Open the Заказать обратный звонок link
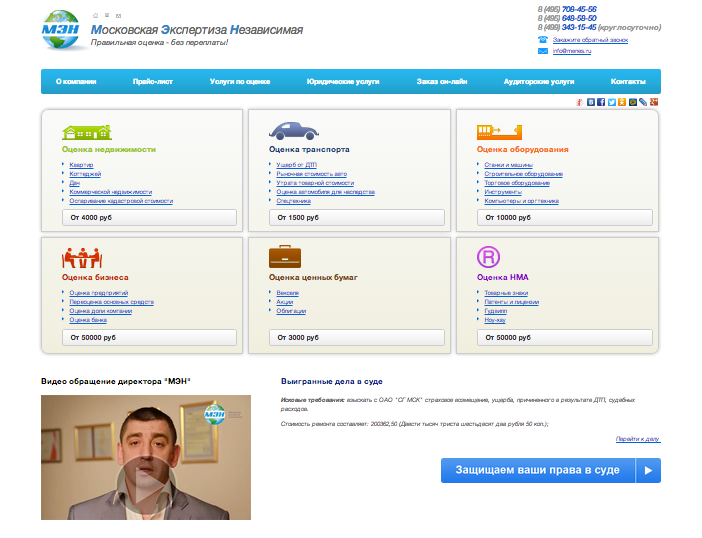 [x=590, y=40]
